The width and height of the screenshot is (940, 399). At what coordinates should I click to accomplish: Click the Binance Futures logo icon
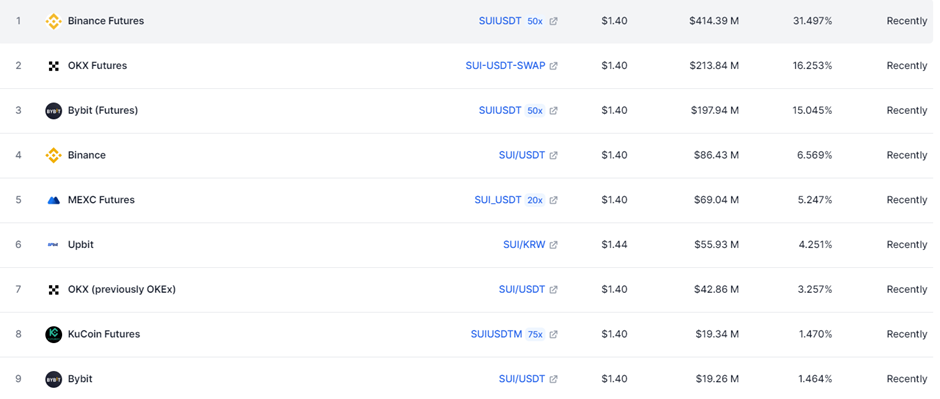click(53, 22)
